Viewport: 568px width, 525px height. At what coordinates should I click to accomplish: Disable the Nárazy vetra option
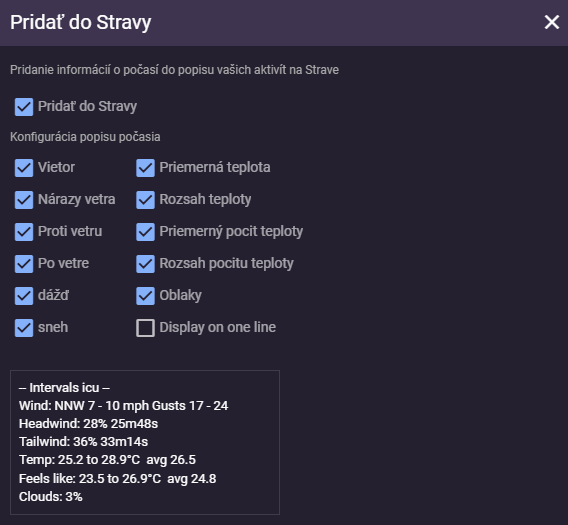tap(24, 200)
